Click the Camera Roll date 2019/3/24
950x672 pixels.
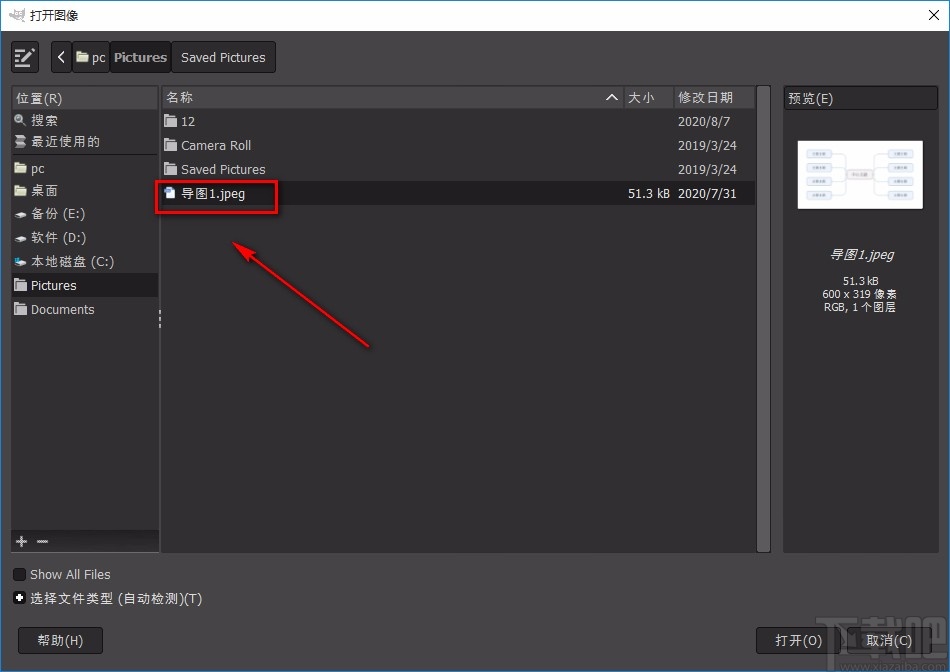[x=706, y=145]
